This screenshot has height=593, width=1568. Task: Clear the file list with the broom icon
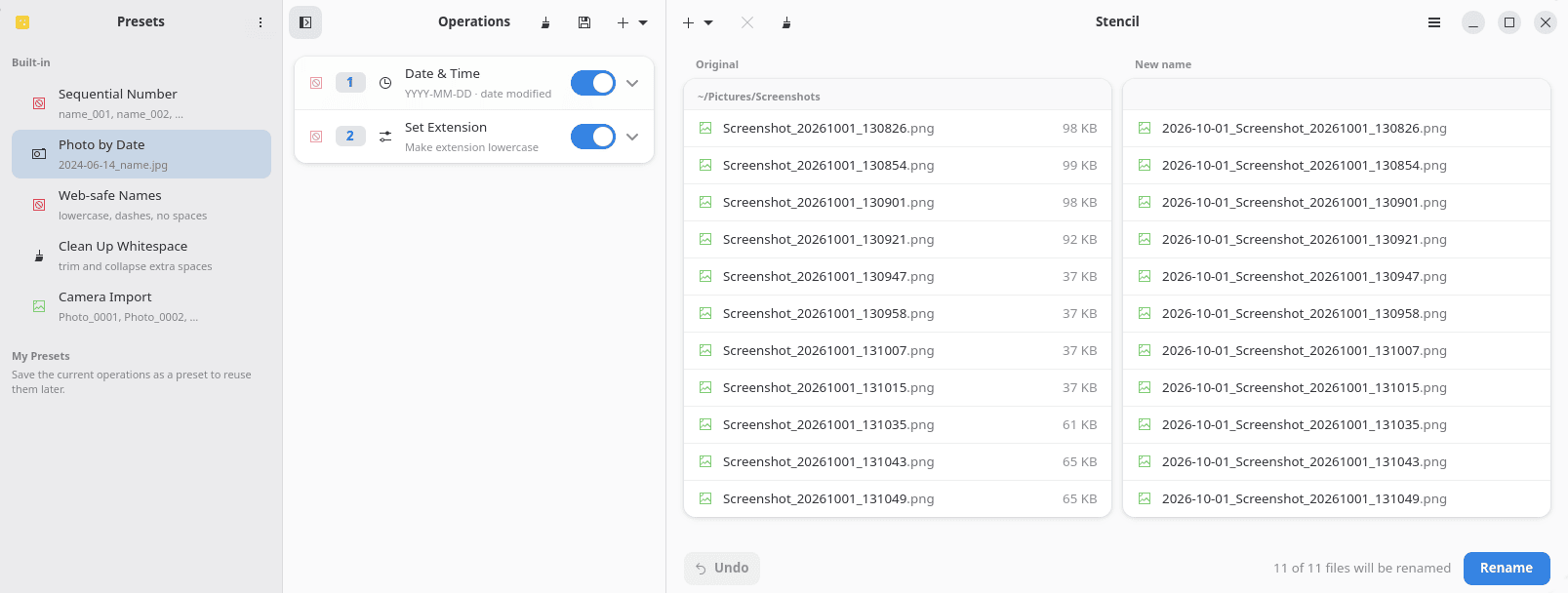coord(786,22)
